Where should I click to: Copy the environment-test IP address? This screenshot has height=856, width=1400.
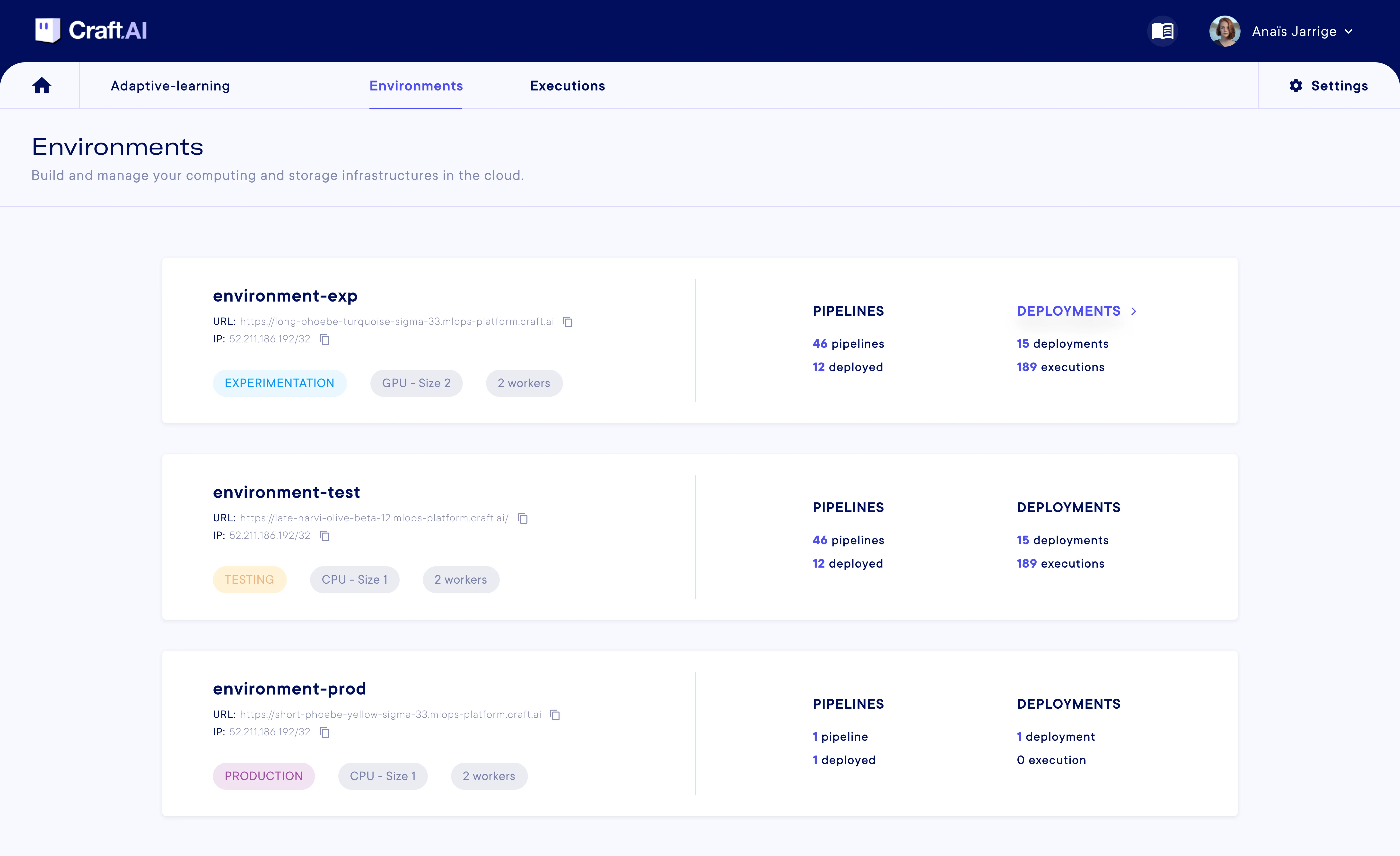pos(324,536)
